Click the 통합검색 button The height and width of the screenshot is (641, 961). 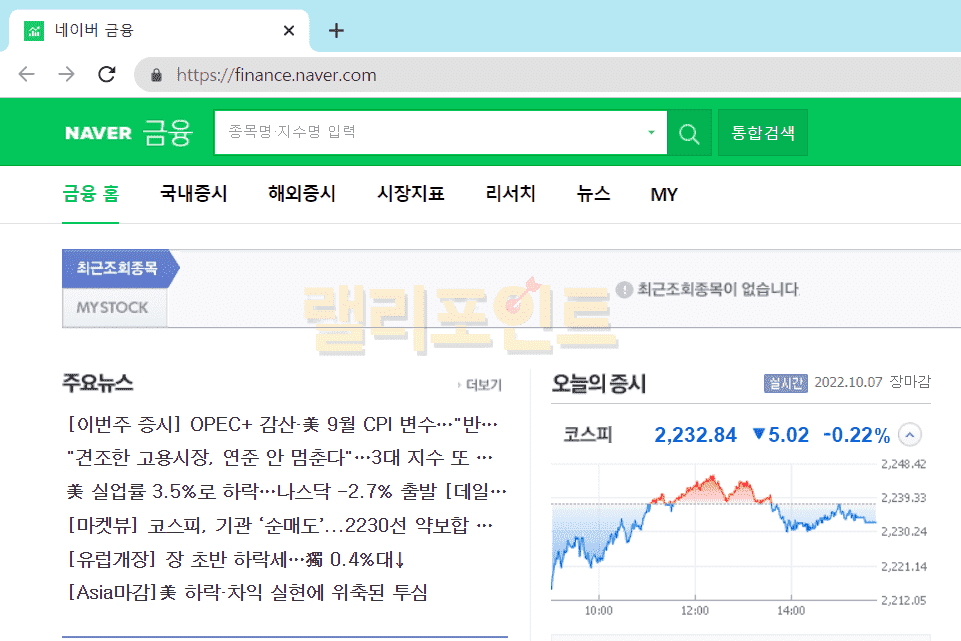[763, 133]
